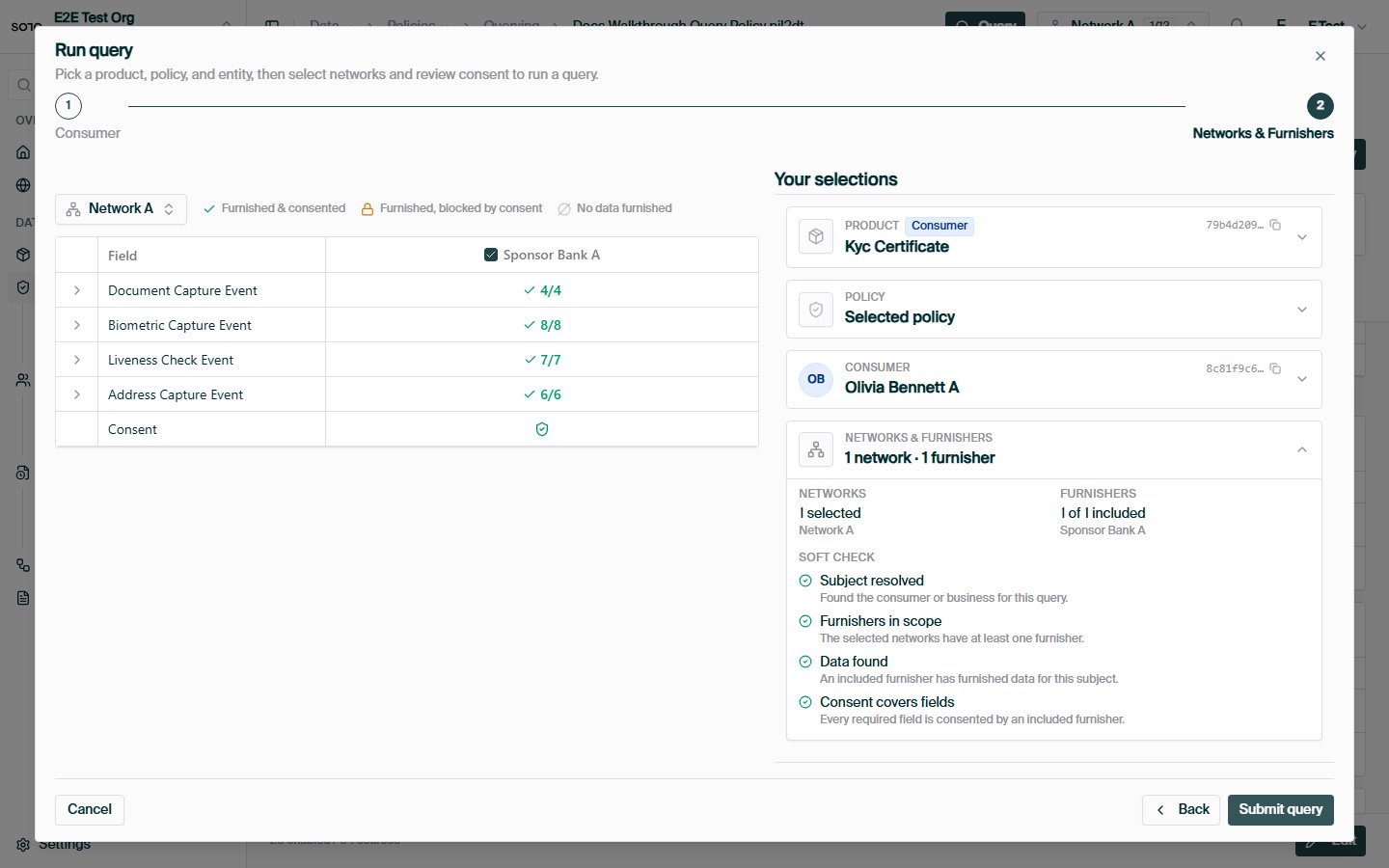The width and height of the screenshot is (1389, 868).
Task: Click the Furnished & consented legend checkmark
Action: [x=209, y=208]
